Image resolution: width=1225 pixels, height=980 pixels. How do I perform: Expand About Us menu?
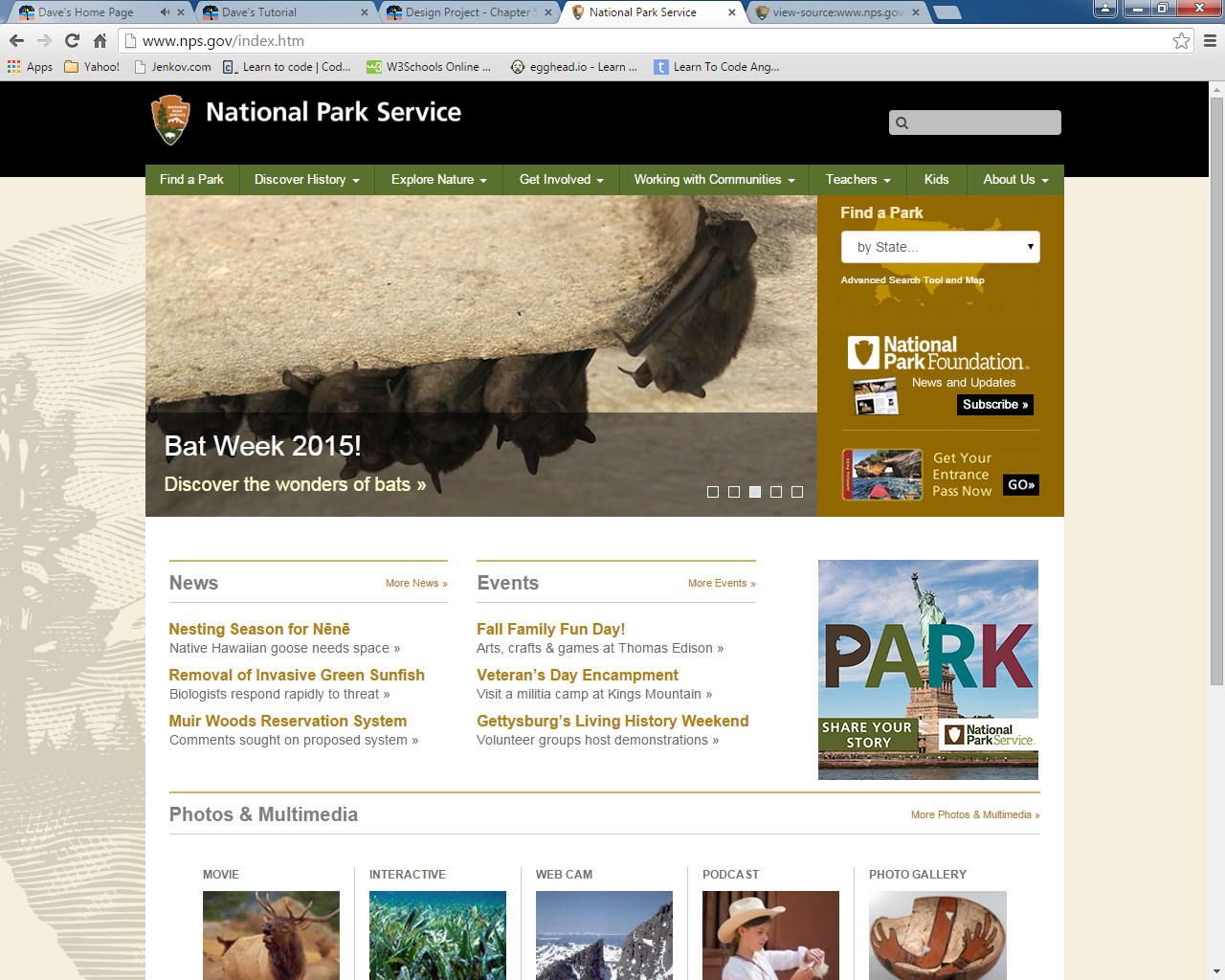tap(1015, 180)
